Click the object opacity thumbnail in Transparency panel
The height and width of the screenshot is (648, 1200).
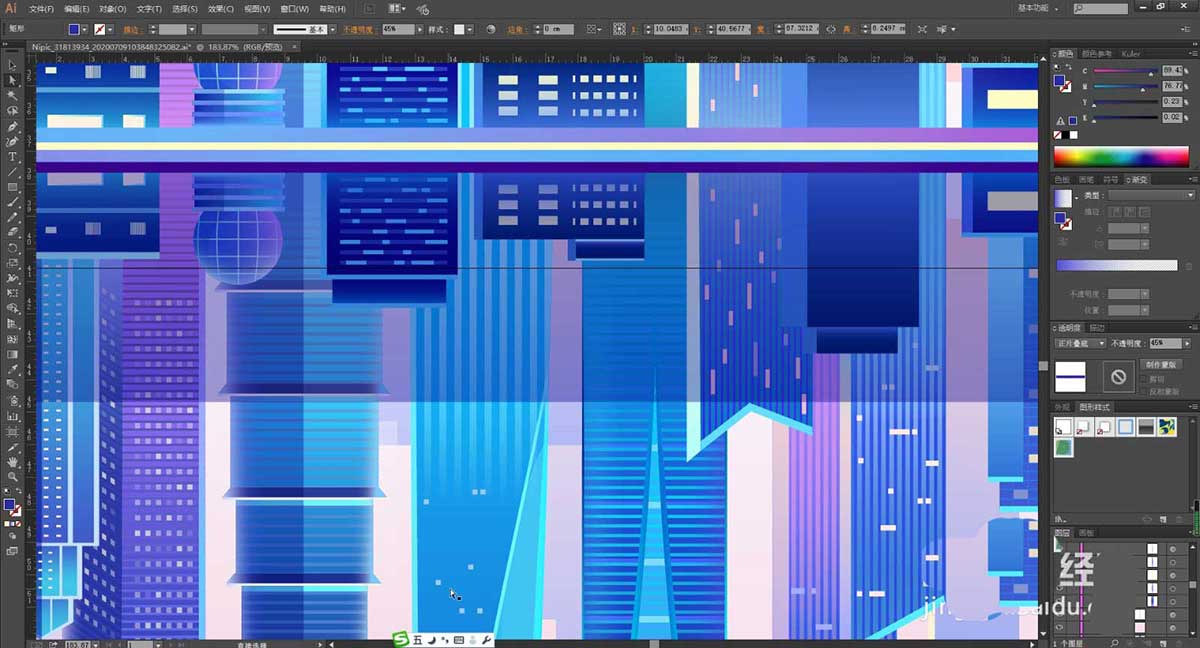[x=1070, y=377]
